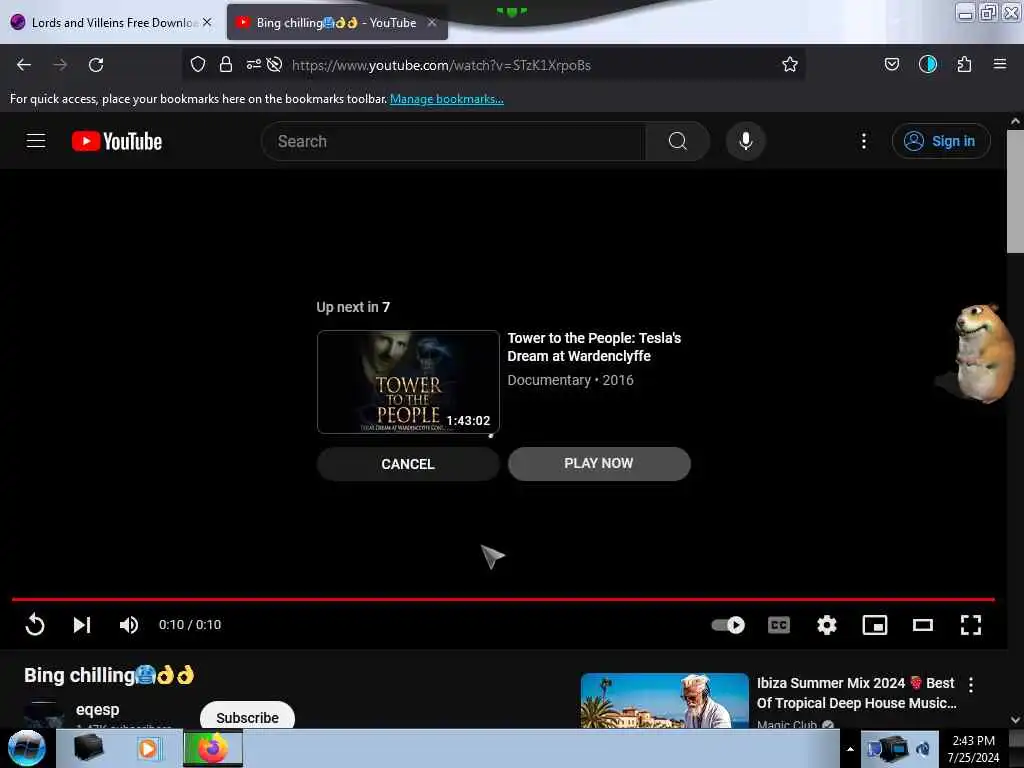
Task: Click the Firefox taskbar icon
Action: pyautogui.click(x=213, y=748)
